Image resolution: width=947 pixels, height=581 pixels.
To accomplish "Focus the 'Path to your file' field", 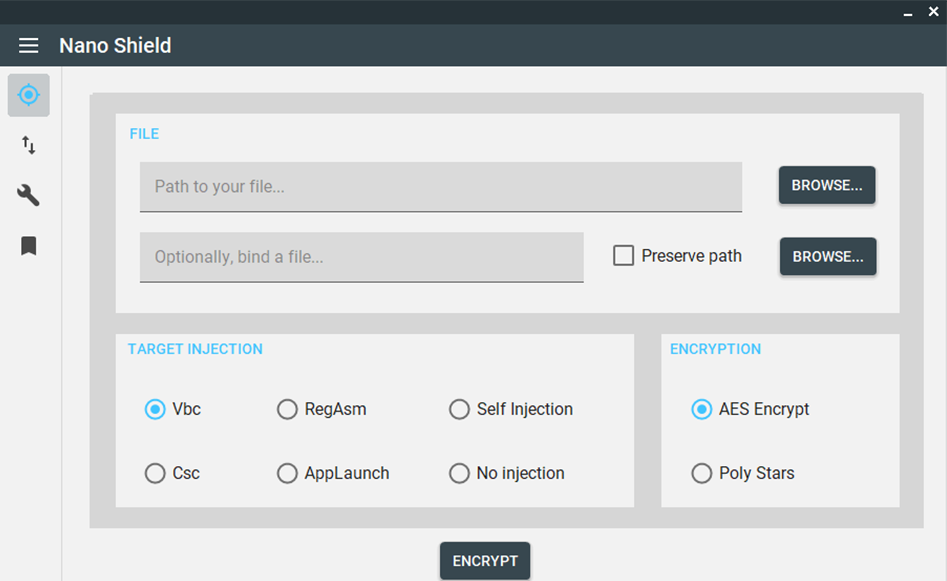I will point(440,187).
